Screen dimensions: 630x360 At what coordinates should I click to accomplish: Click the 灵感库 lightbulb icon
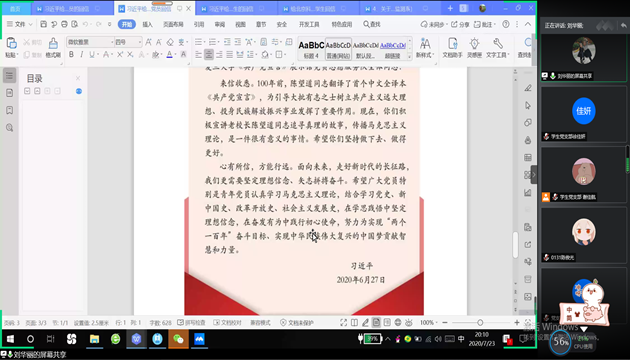tap(475, 47)
